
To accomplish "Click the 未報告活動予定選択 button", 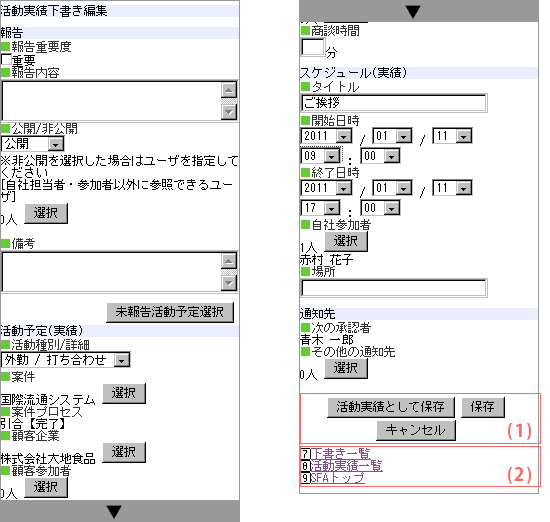I will point(170,312).
